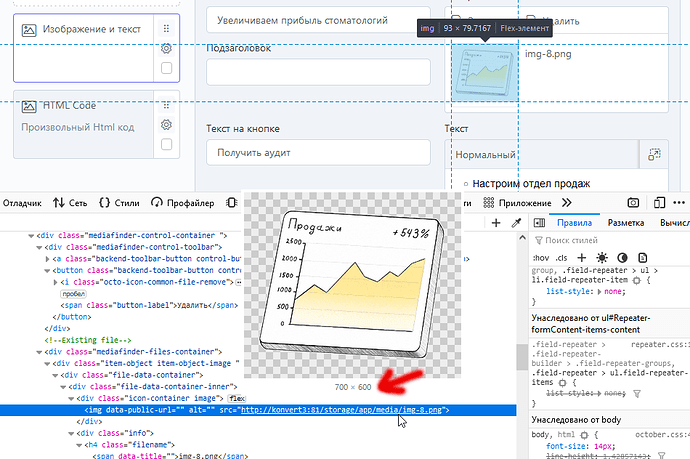
Task: Toggle the .cls classes panel
Action: (x=561, y=258)
